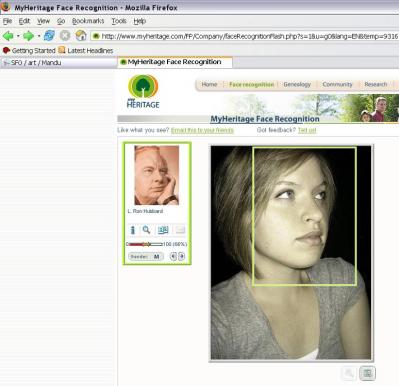399x386 pixels.
Task: Reload the page with the Refresh icon
Action: pyautogui.click(x=49, y=35)
